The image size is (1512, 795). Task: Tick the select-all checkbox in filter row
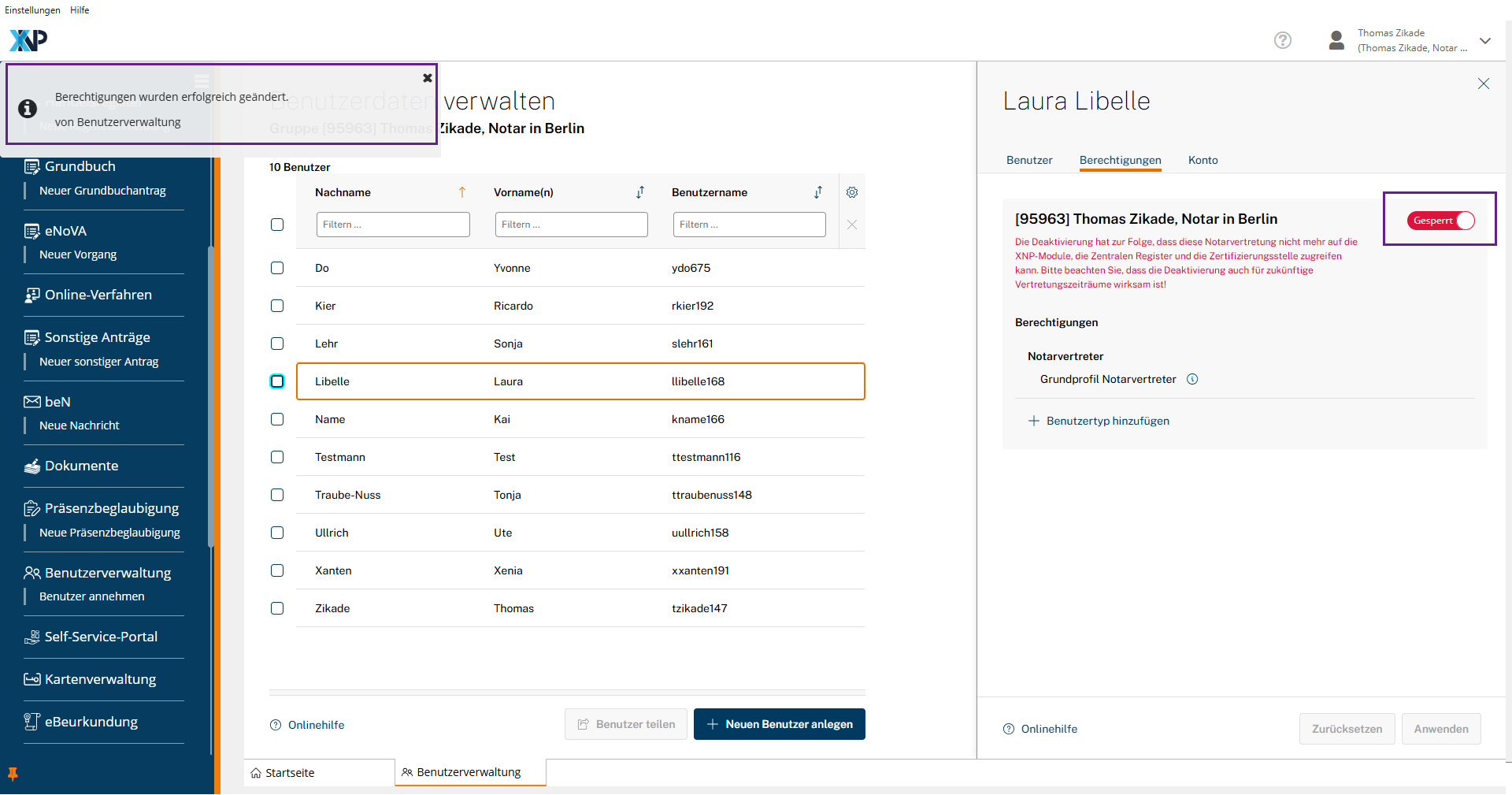coord(277,225)
